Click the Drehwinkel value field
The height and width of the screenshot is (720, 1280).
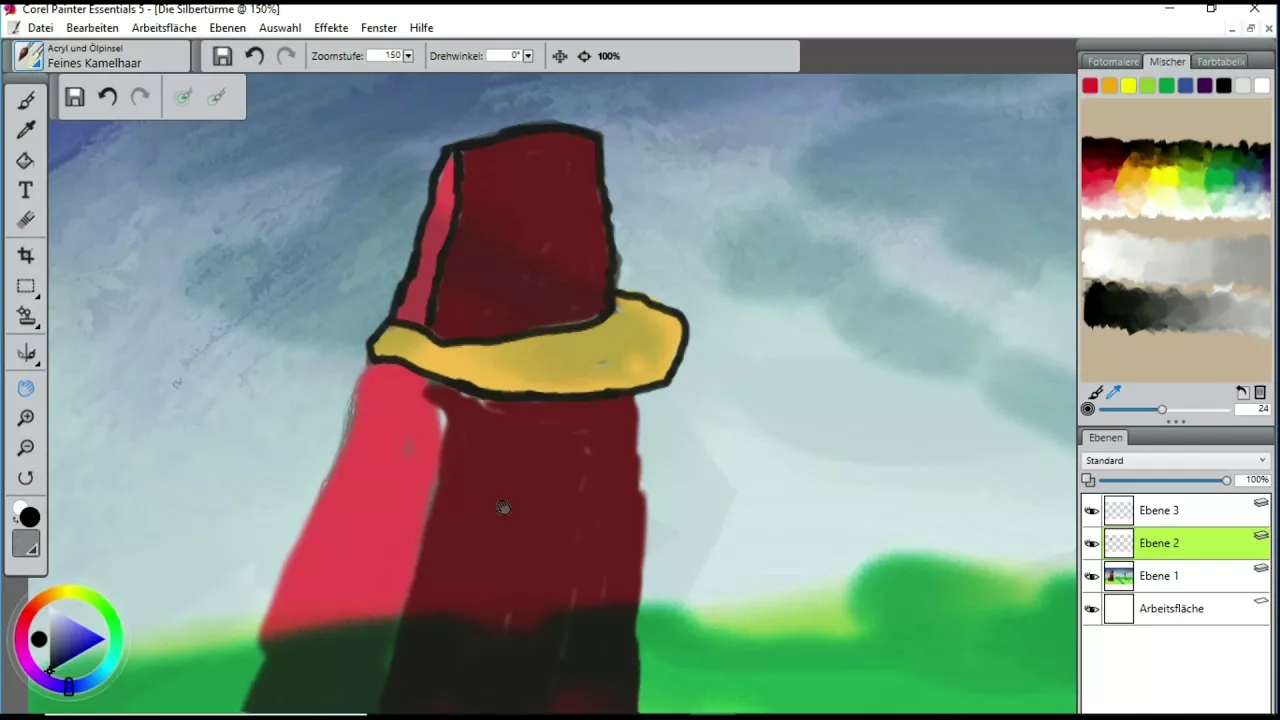[x=504, y=56]
